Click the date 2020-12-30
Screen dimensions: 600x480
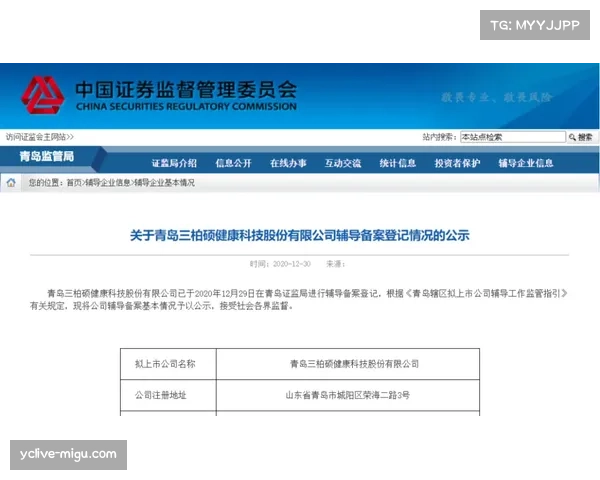coord(292,264)
